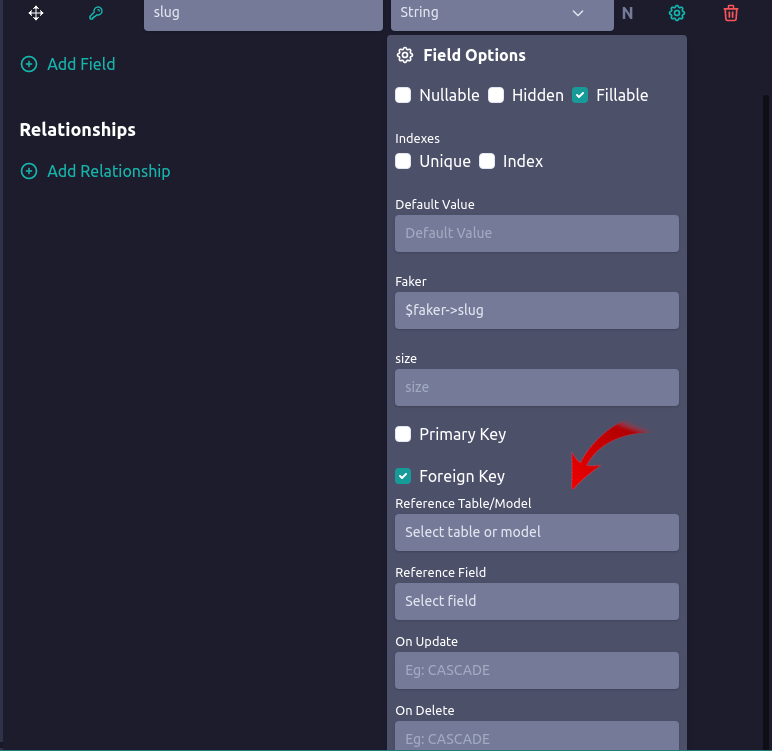The width and height of the screenshot is (772, 751).
Task: Click the N nullable indicator
Action: (627, 13)
